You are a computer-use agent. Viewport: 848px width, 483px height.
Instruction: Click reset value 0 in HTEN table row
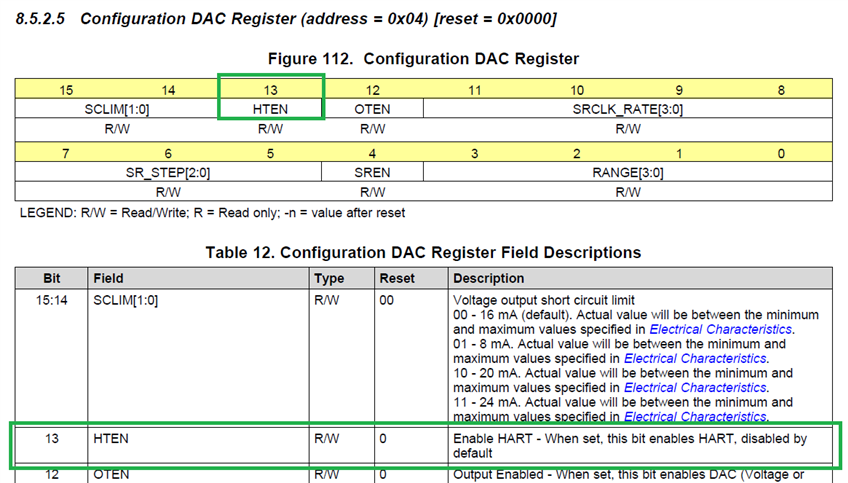(383, 439)
